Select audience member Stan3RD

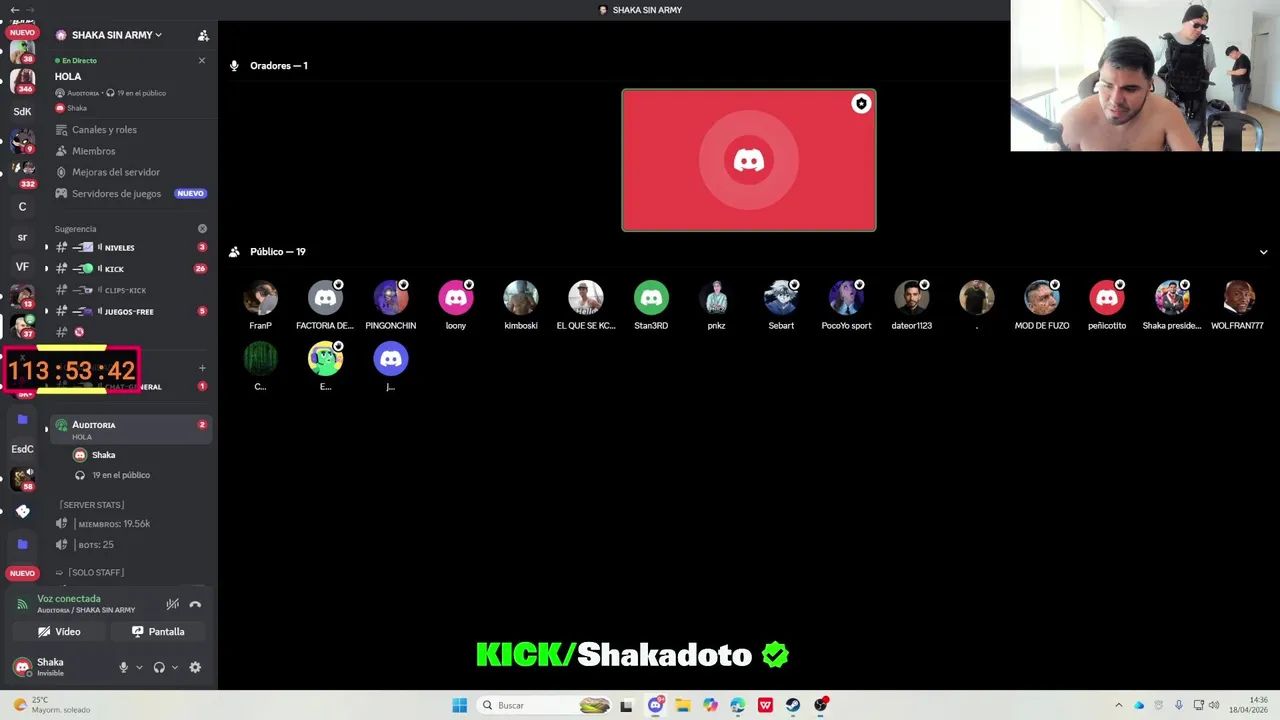tap(651, 305)
